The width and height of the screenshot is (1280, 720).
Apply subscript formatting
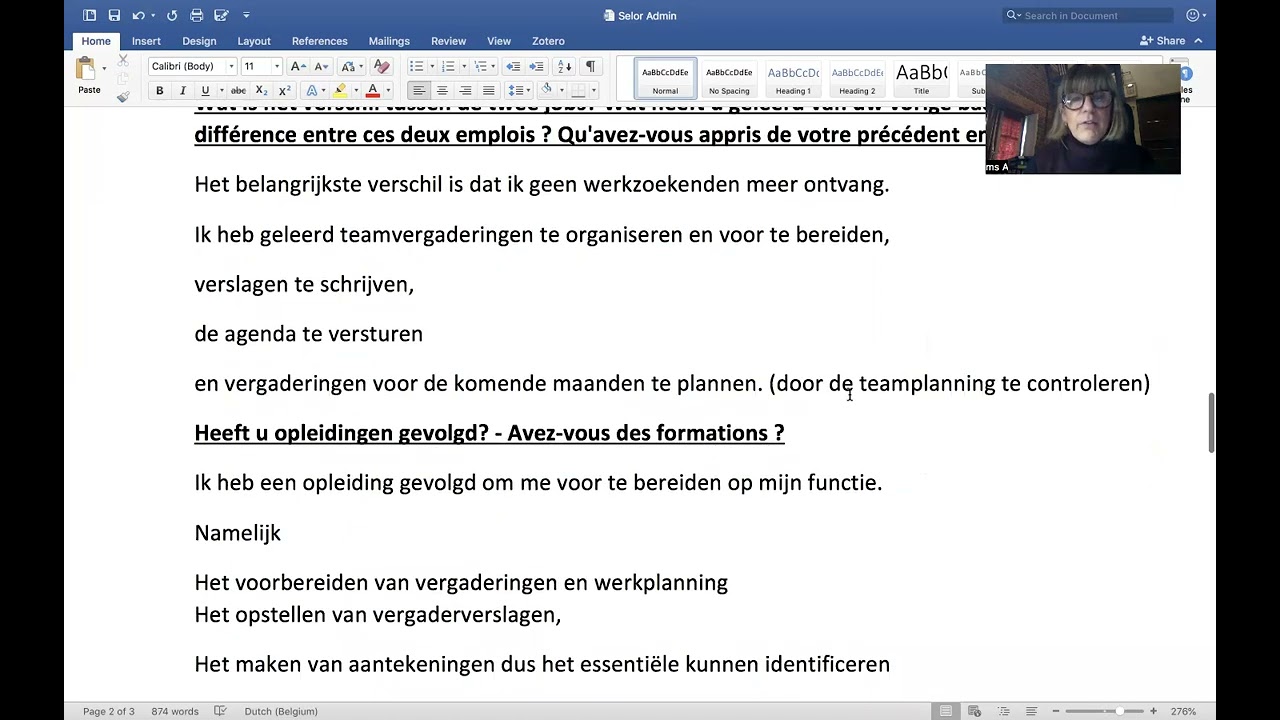[262, 91]
